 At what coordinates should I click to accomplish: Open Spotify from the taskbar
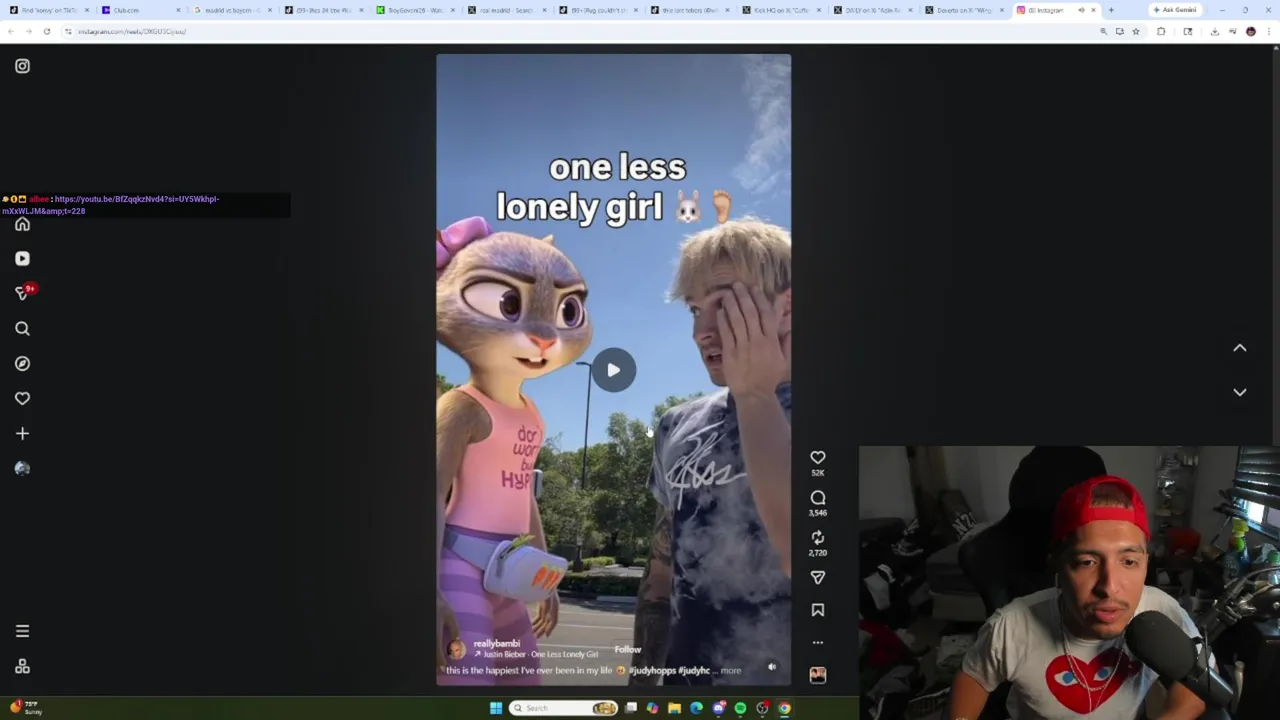coord(740,708)
